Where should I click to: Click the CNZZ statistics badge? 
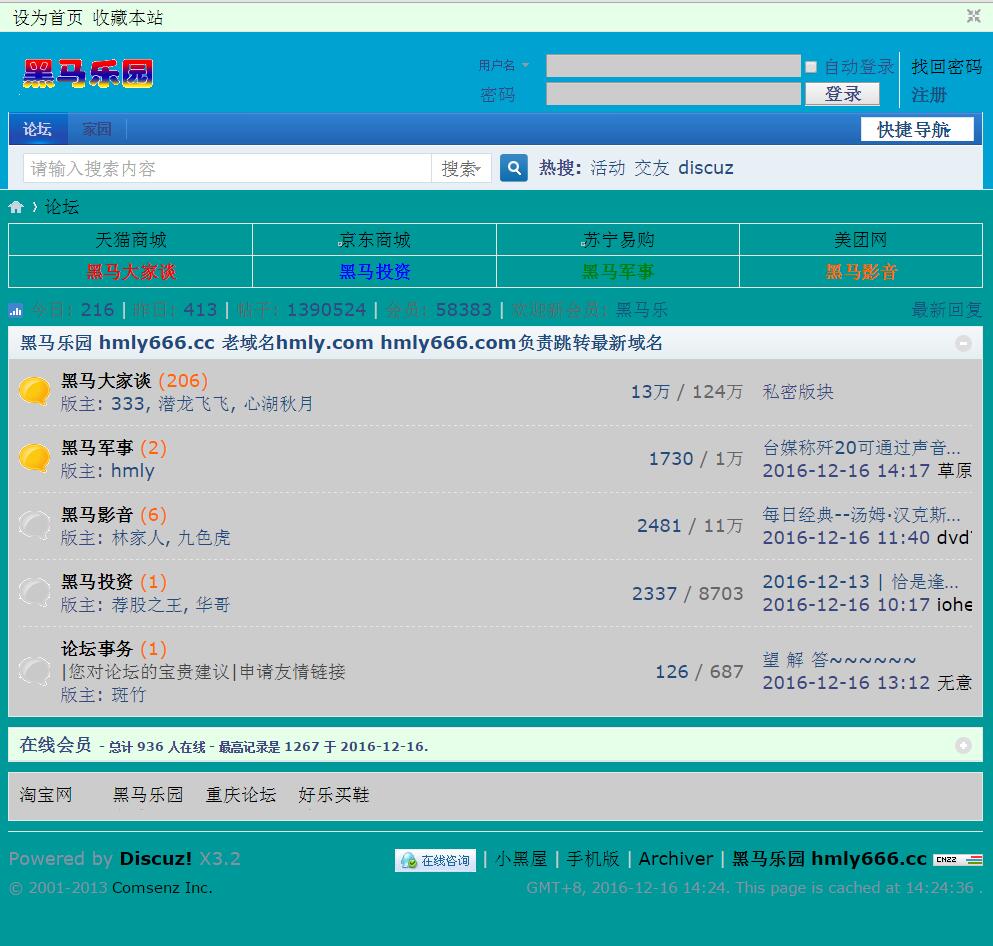(x=958, y=859)
